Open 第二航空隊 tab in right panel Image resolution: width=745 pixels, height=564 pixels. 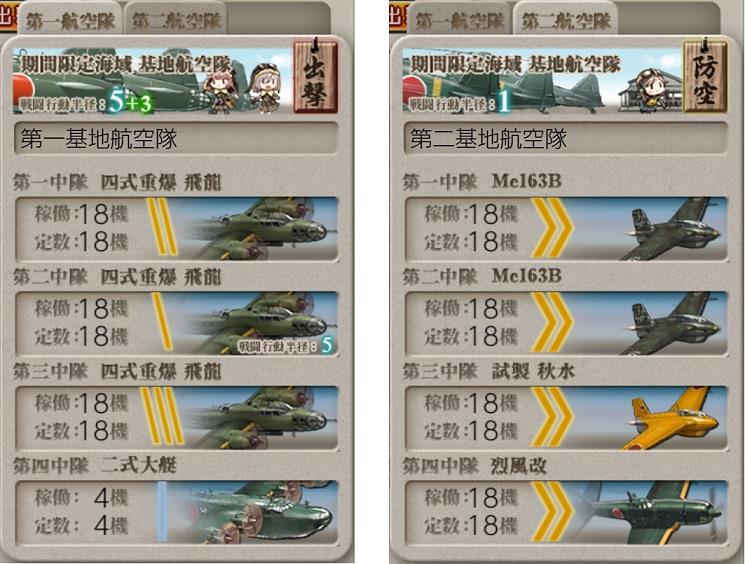point(565,20)
